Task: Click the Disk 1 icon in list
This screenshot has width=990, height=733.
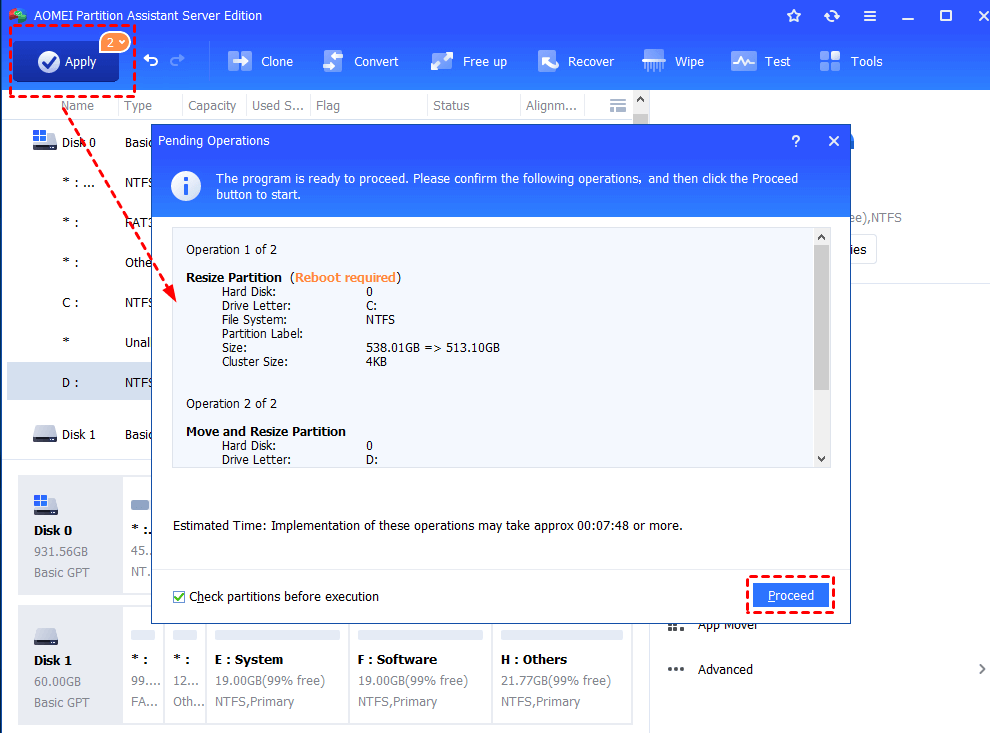Action: tap(44, 434)
